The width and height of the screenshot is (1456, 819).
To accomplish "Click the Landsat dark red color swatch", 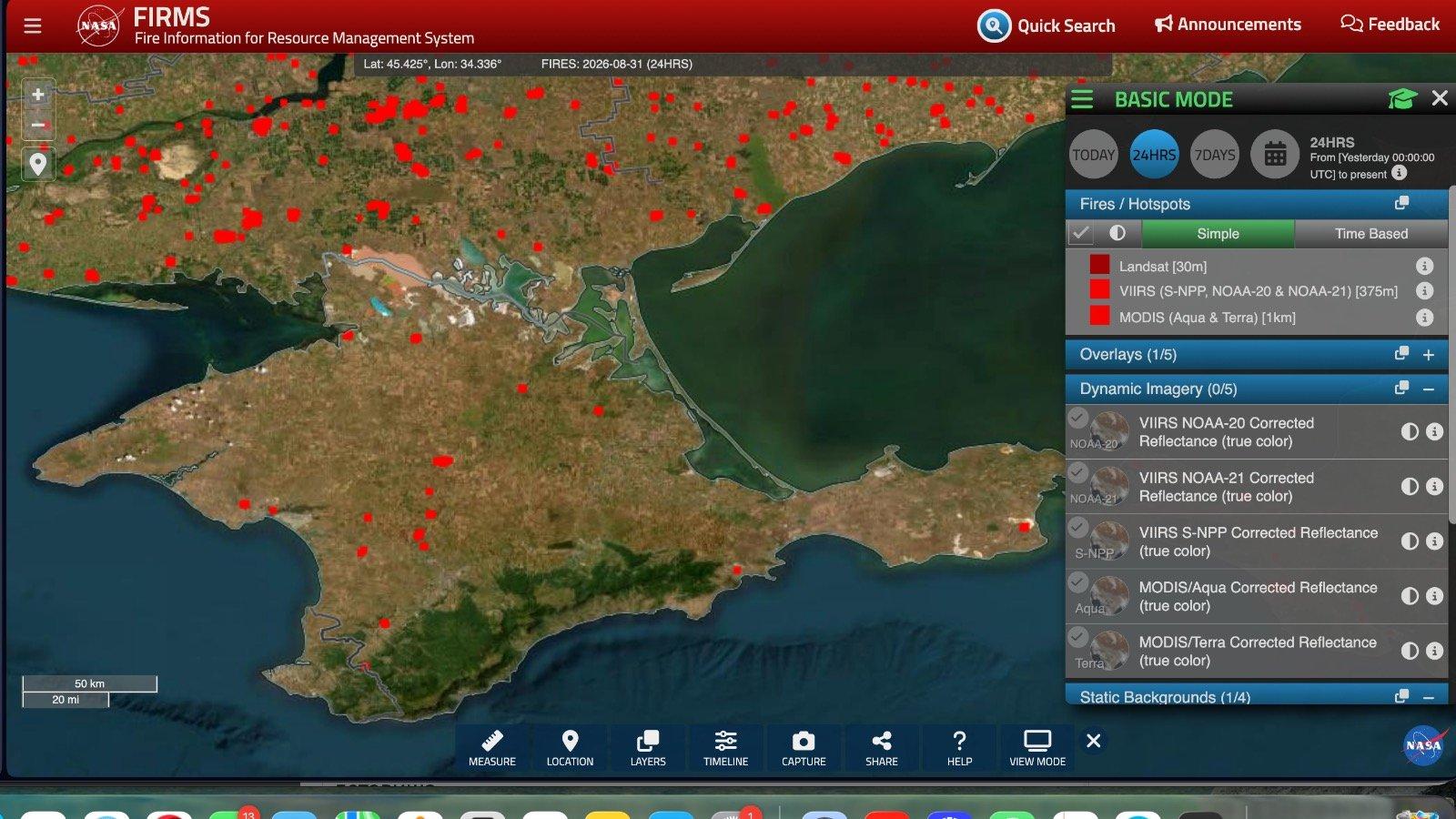I will (x=1099, y=265).
